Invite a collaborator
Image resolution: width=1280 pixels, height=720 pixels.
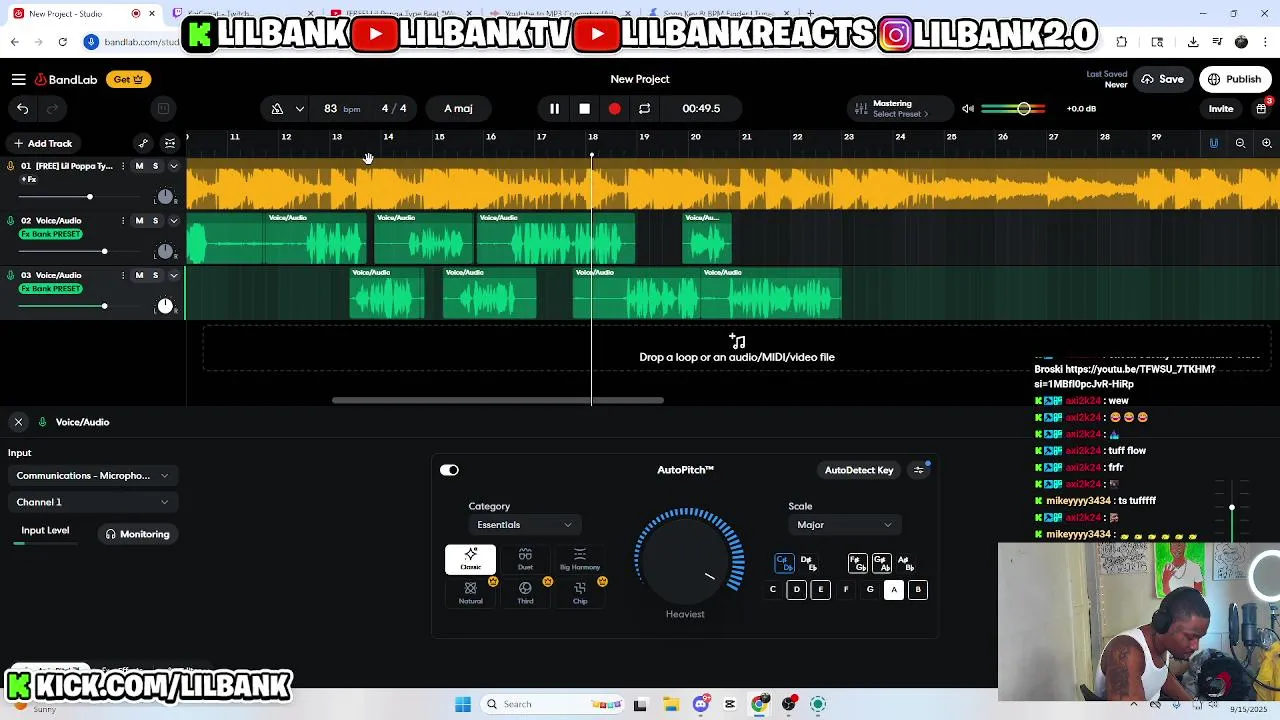(1221, 108)
